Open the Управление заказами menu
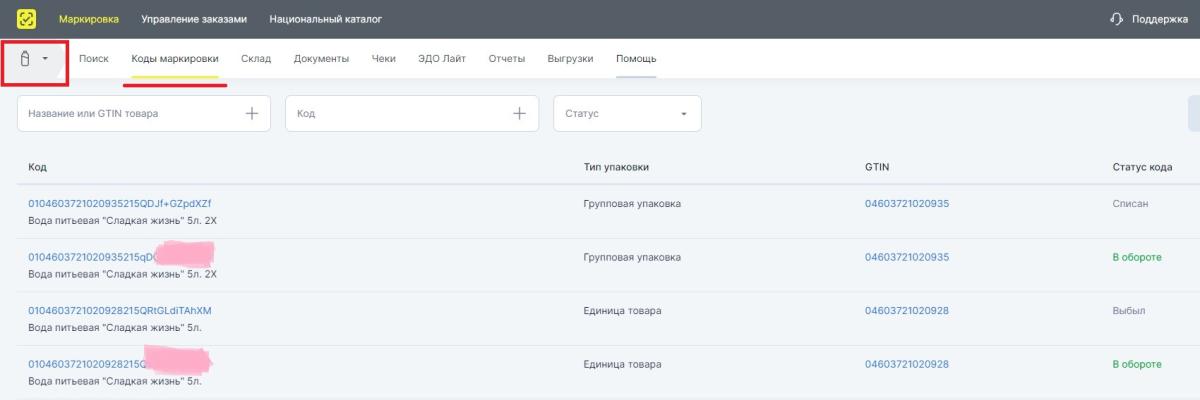Image resolution: width=1200 pixels, height=400 pixels. pos(194,19)
